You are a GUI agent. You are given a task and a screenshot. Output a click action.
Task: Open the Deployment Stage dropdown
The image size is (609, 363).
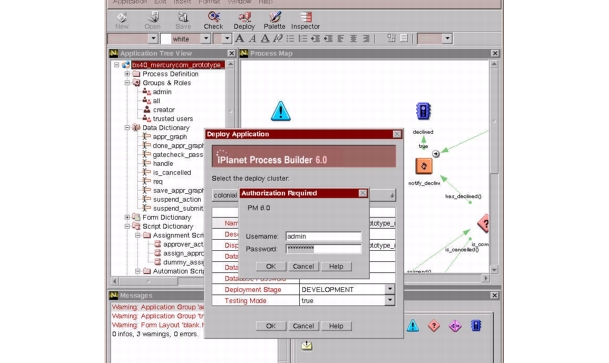point(390,289)
